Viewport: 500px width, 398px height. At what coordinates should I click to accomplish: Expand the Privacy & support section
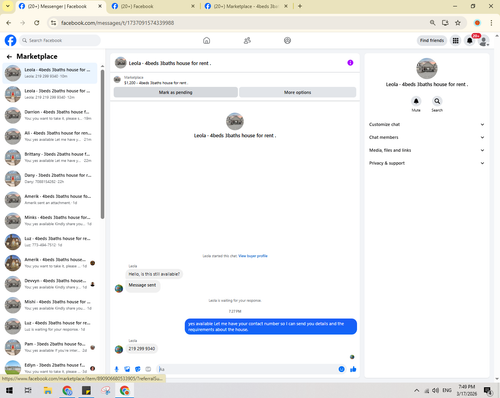(426, 163)
